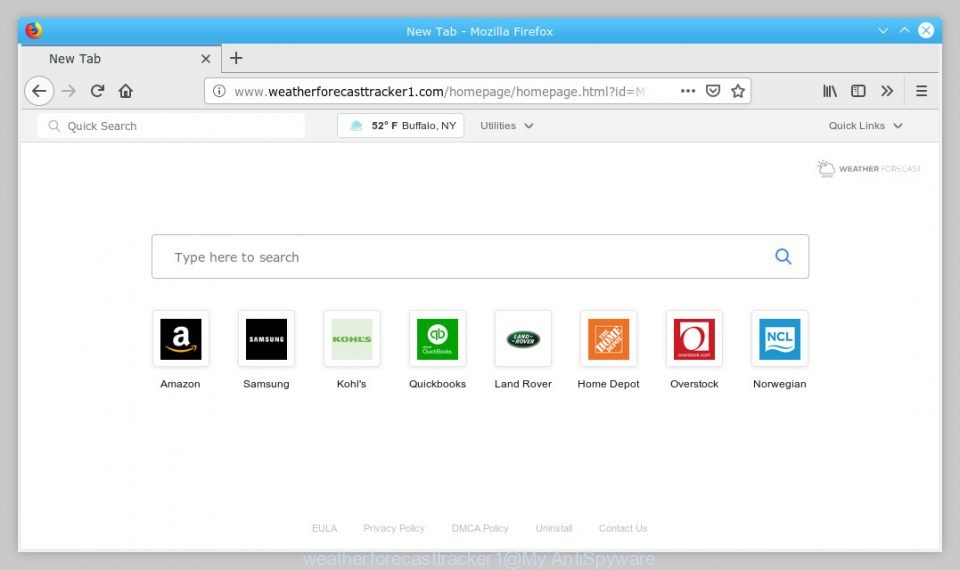
Task: Open the Firefox hamburger menu
Action: pos(921,91)
